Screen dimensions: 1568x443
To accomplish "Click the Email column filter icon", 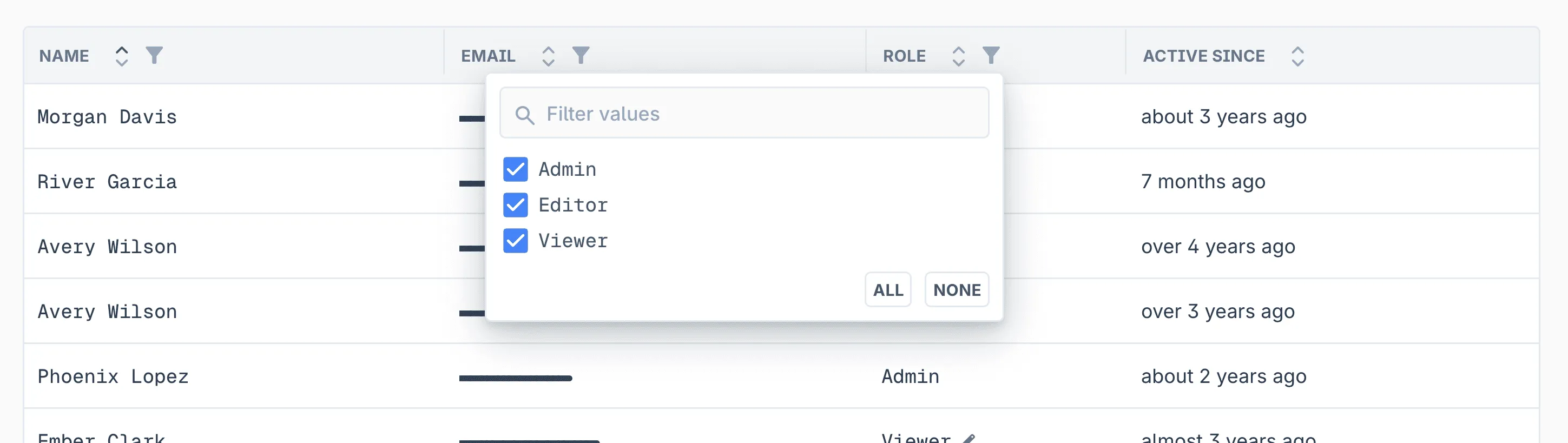I will pyautogui.click(x=581, y=55).
